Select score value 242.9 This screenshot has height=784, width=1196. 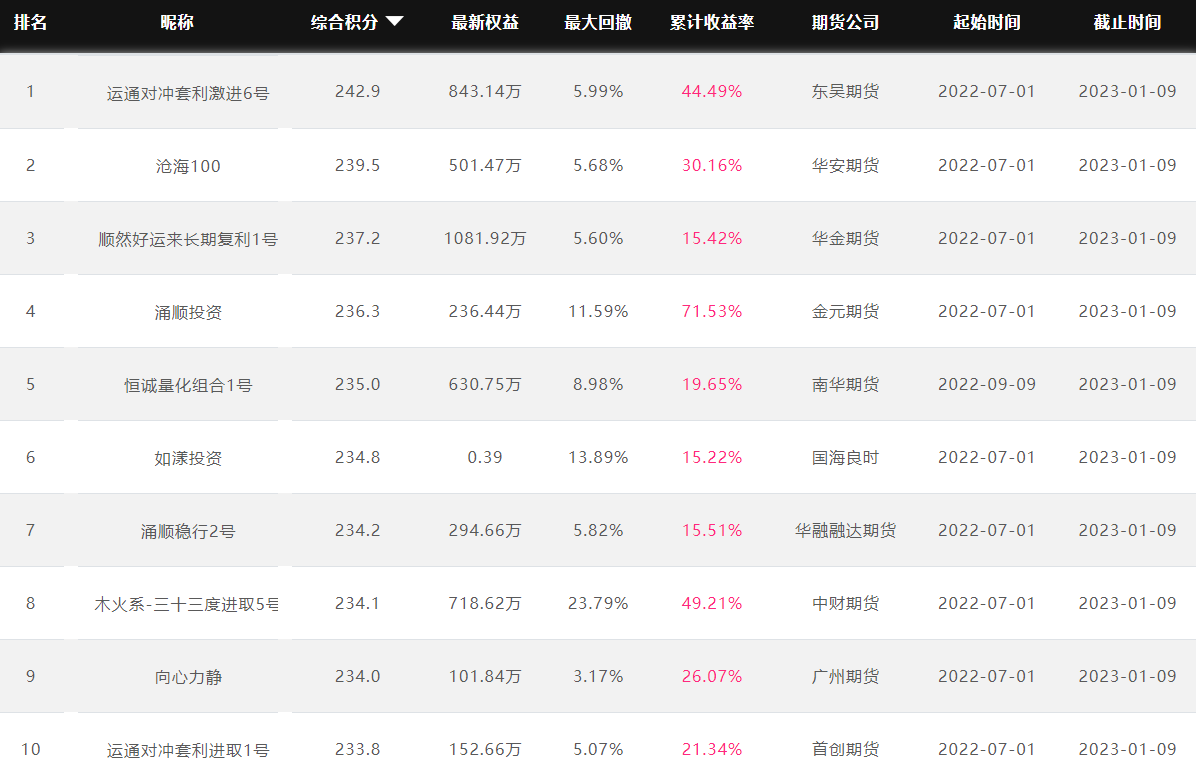(357, 92)
